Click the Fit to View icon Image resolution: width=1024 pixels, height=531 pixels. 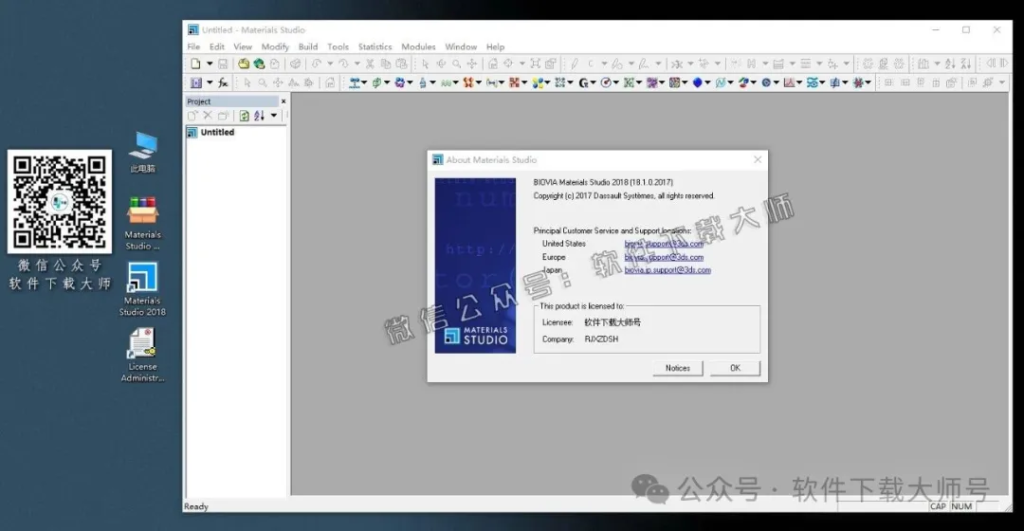tap(535, 64)
